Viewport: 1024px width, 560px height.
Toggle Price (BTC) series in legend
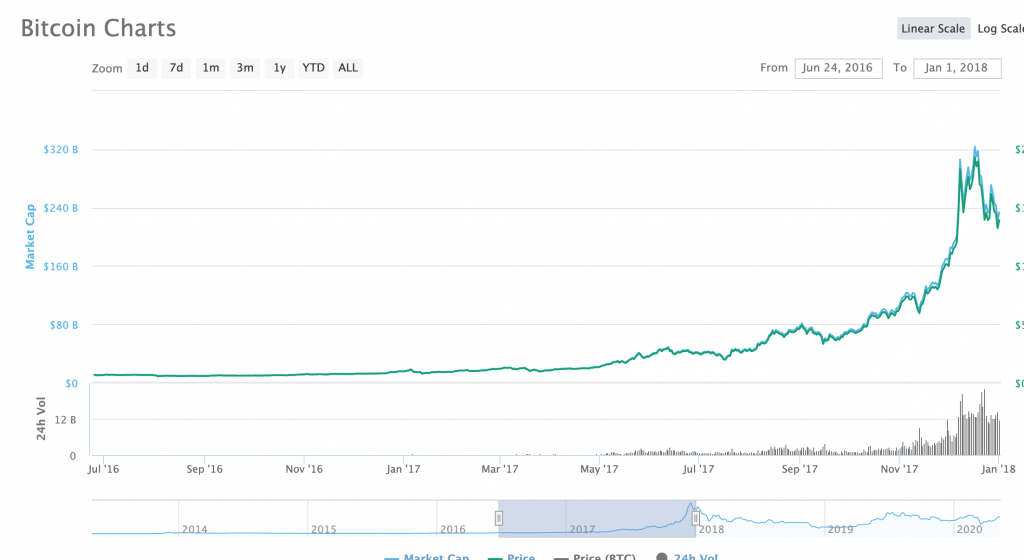595,557
